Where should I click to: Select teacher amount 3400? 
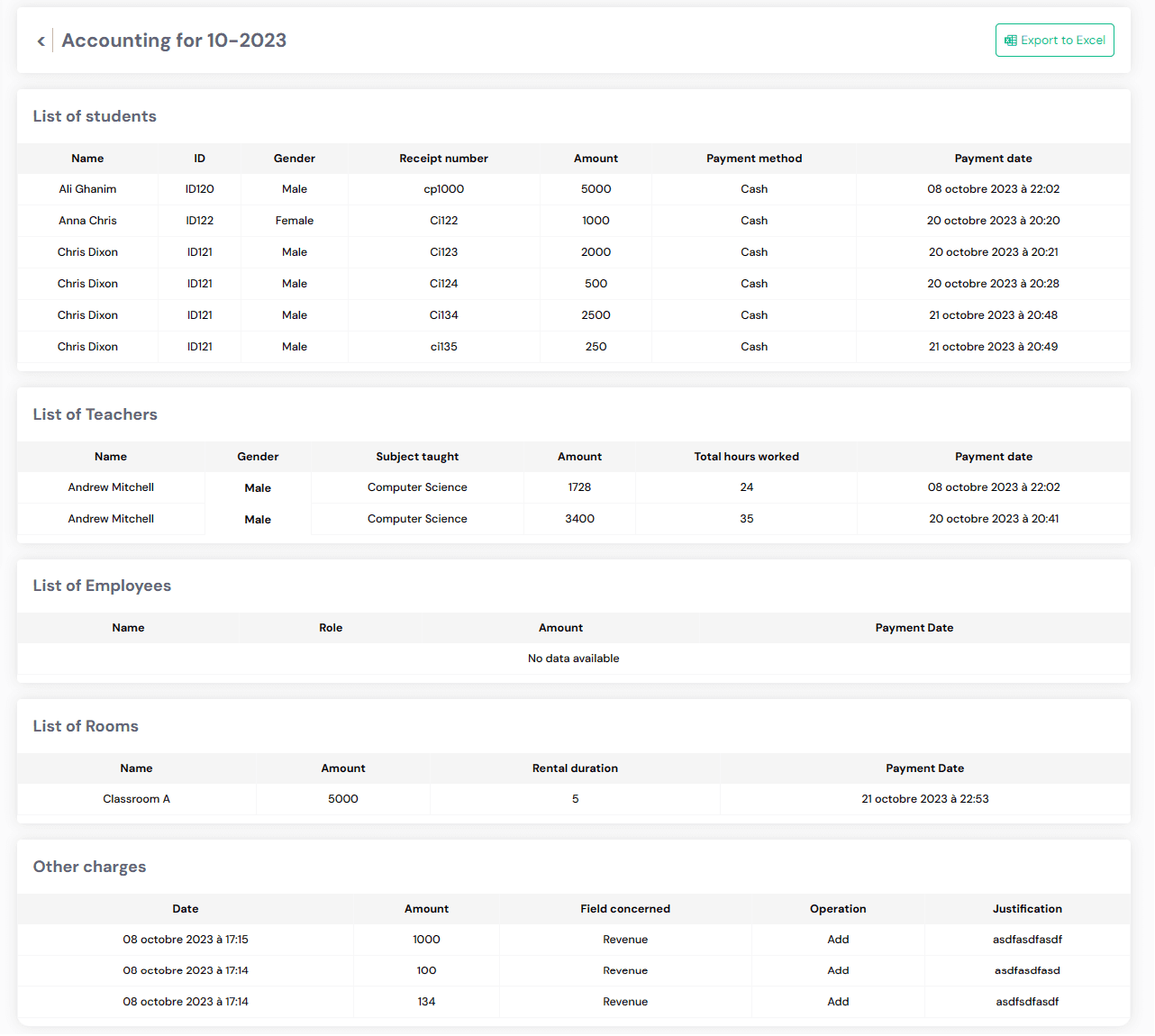tap(579, 519)
